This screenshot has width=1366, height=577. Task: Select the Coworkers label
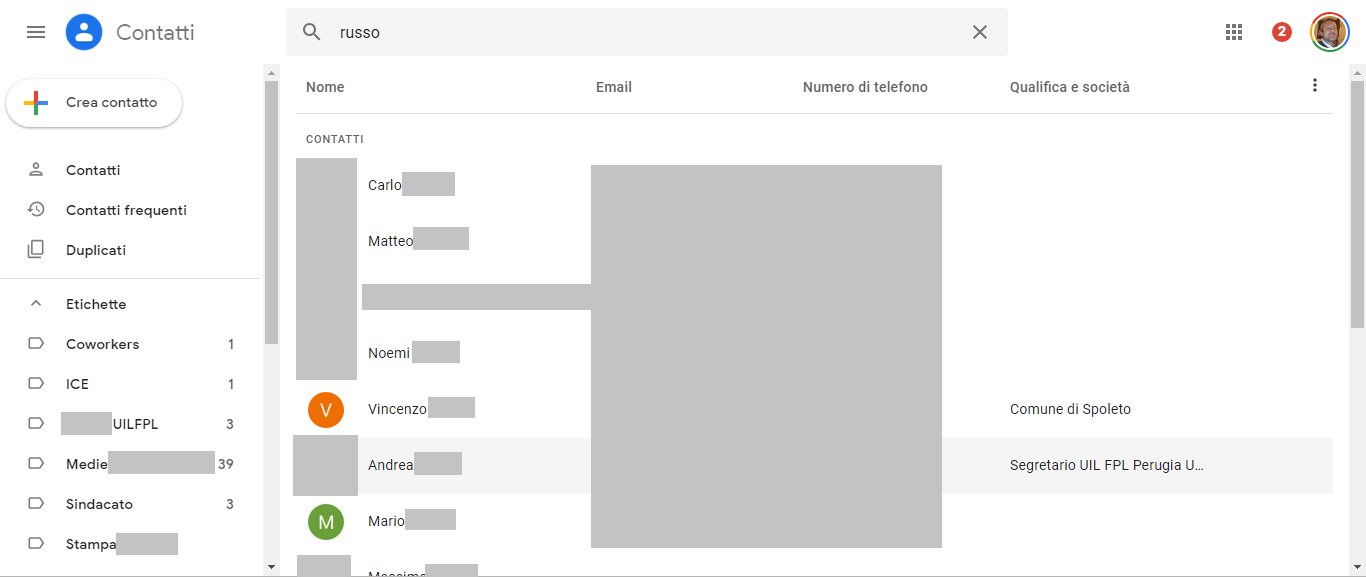(102, 344)
